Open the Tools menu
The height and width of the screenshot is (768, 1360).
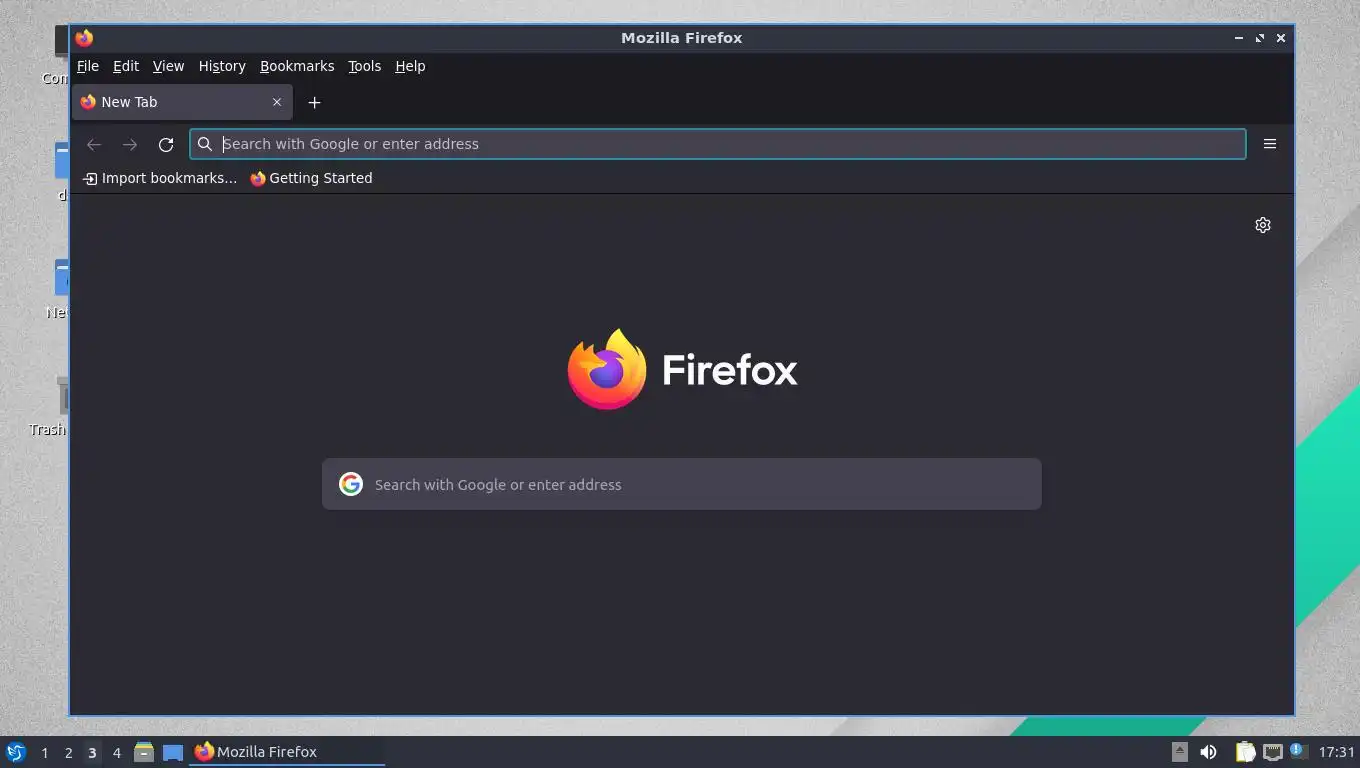pos(364,66)
